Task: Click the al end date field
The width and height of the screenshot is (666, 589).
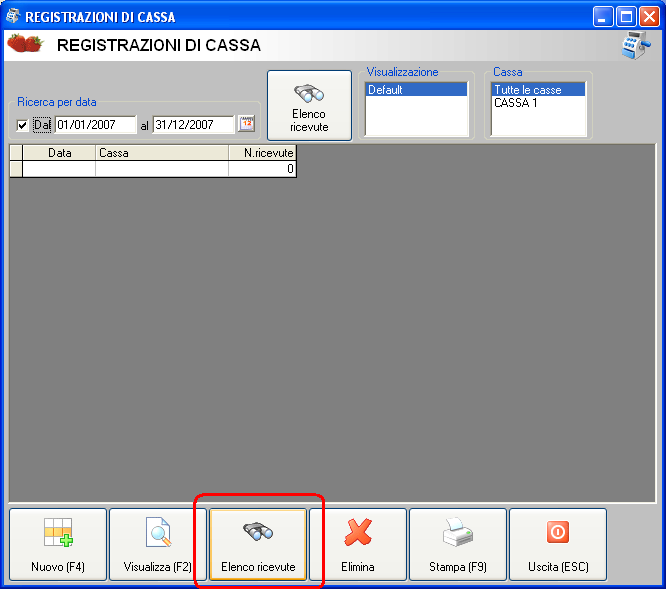Action: tap(193, 125)
